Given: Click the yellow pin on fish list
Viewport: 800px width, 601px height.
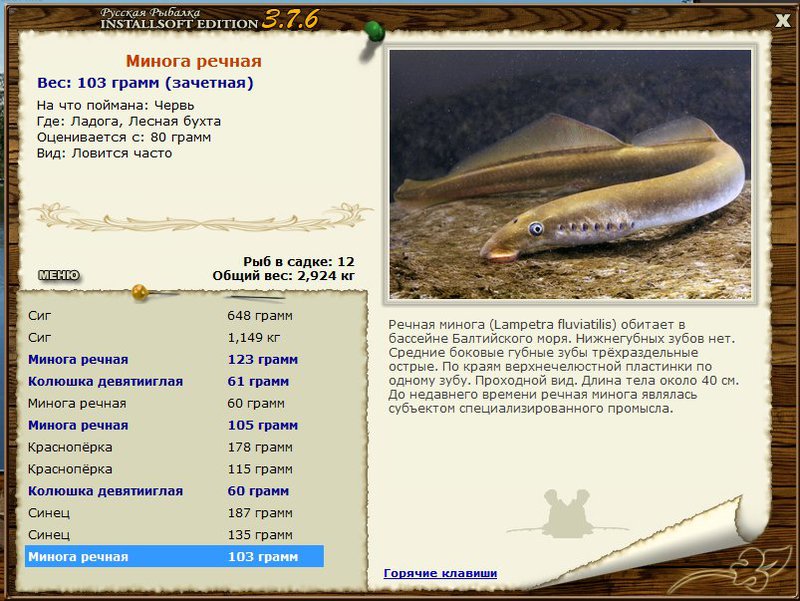Looking at the screenshot, I should point(139,292).
